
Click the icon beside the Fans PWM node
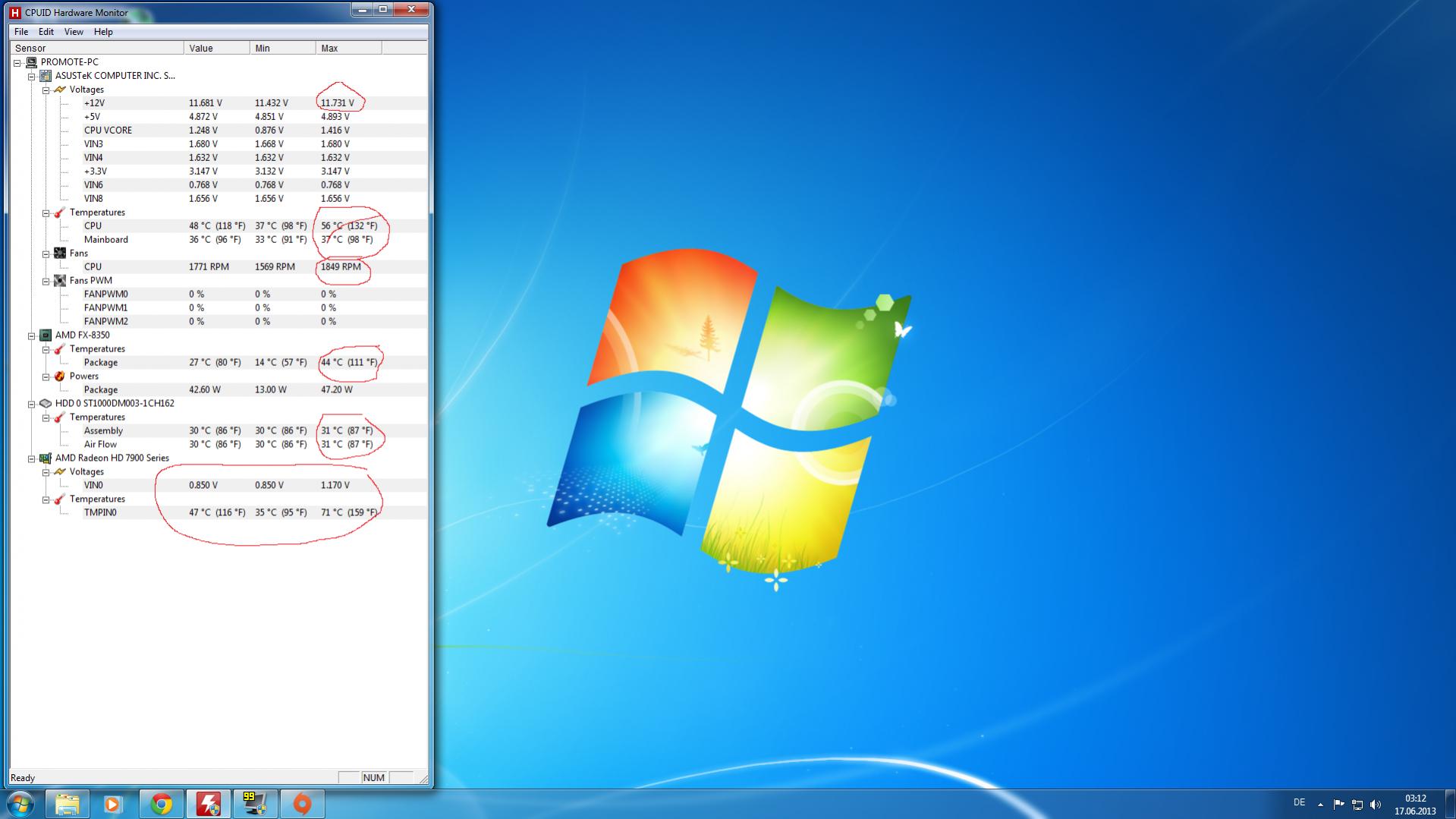pyautogui.click(x=60, y=281)
